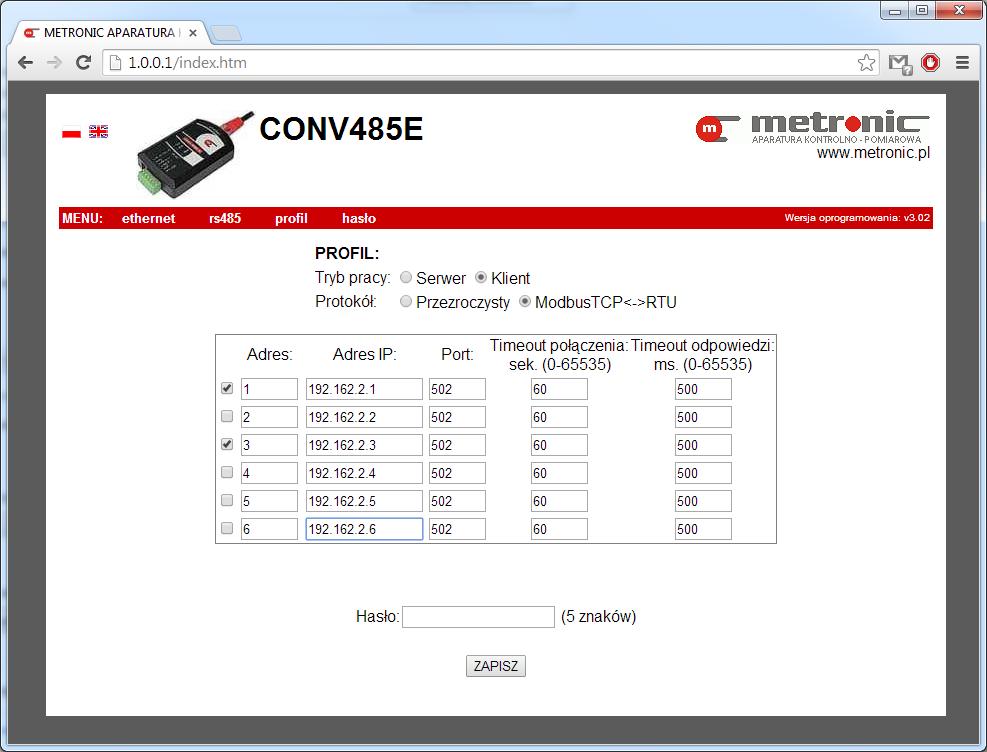Uncheck the checkbox for address row 1

[x=227, y=388]
